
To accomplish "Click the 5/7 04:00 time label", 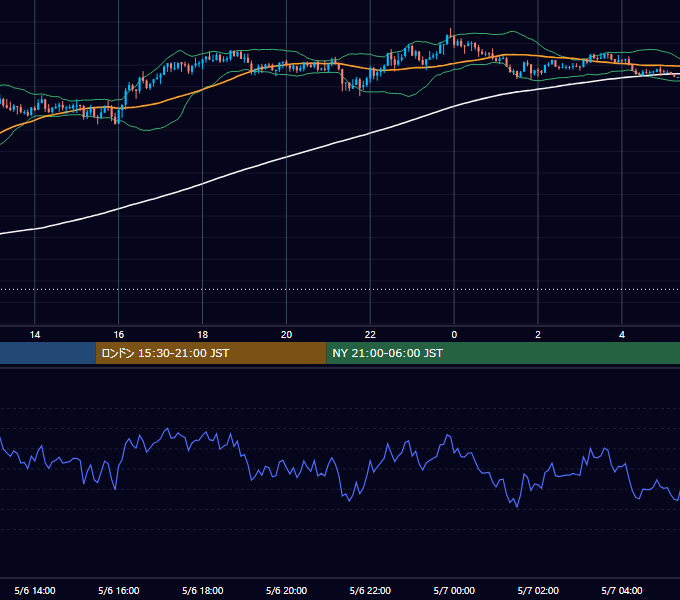I will (622, 590).
